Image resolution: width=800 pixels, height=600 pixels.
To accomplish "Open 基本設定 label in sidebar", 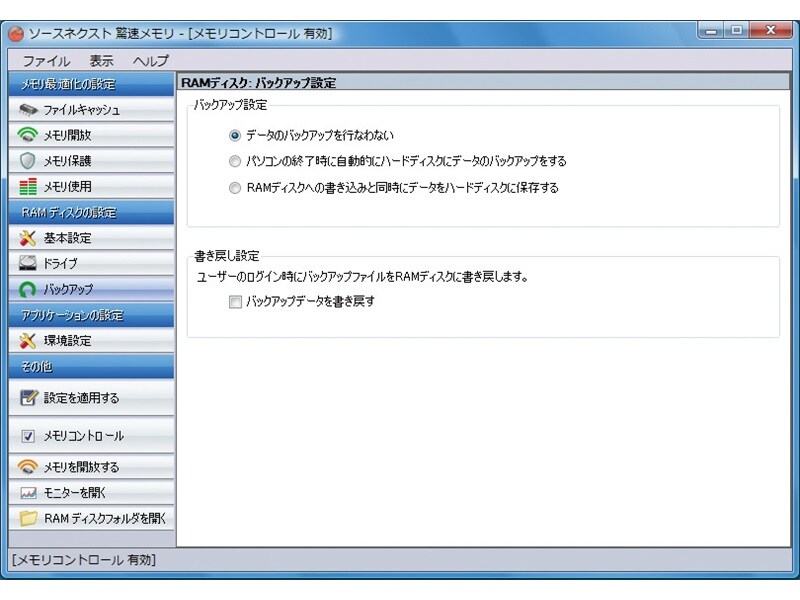I will [67, 238].
